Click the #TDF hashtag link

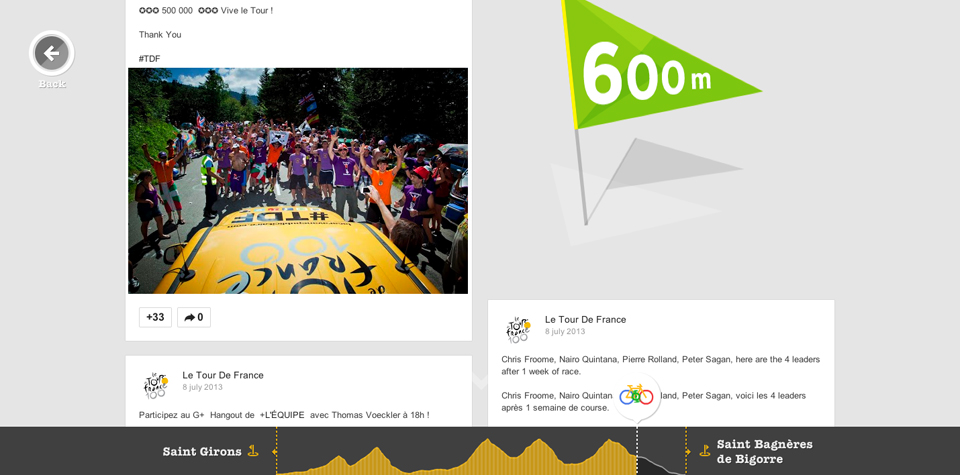(x=149, y=59)
